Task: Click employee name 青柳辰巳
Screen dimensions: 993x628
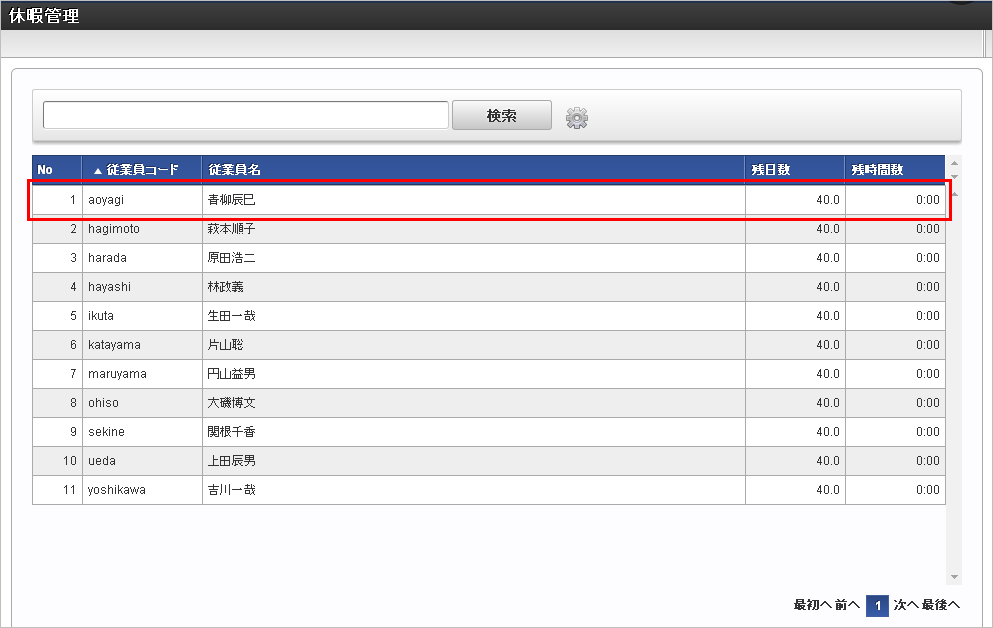Action: coord(231,200)
